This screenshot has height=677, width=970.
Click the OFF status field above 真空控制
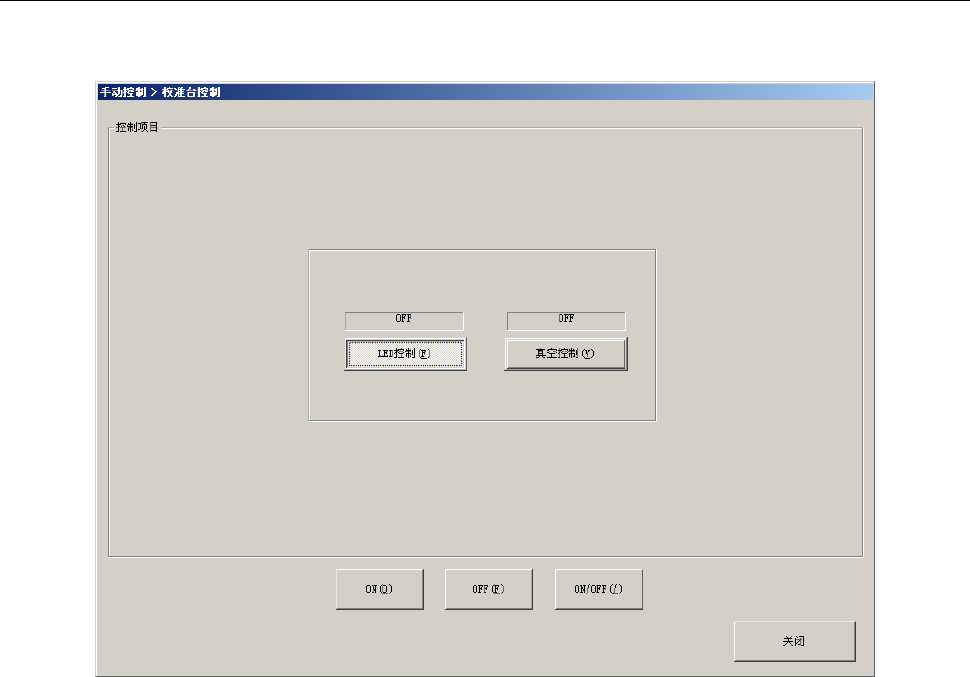566,321
